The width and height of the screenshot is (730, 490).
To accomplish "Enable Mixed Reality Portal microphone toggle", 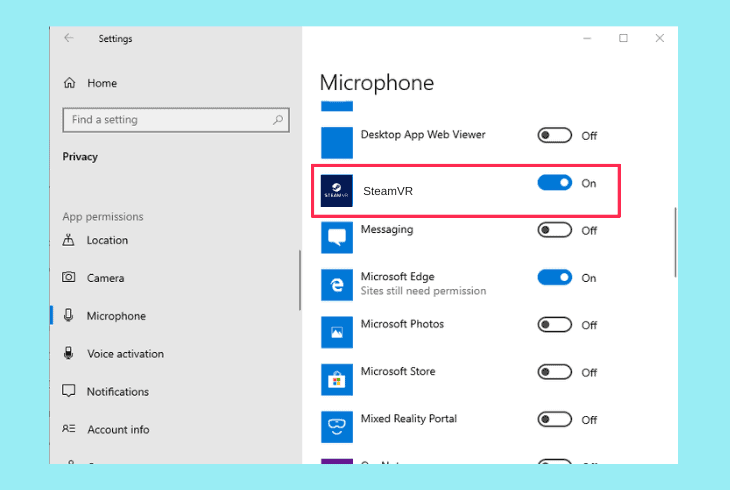I will [554, 420].
